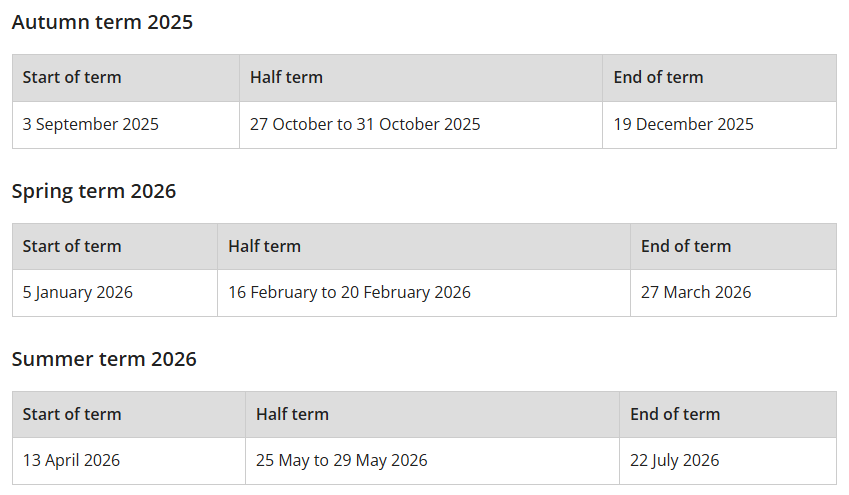Select the 27 March 2026 date

[x=696, y=293]
